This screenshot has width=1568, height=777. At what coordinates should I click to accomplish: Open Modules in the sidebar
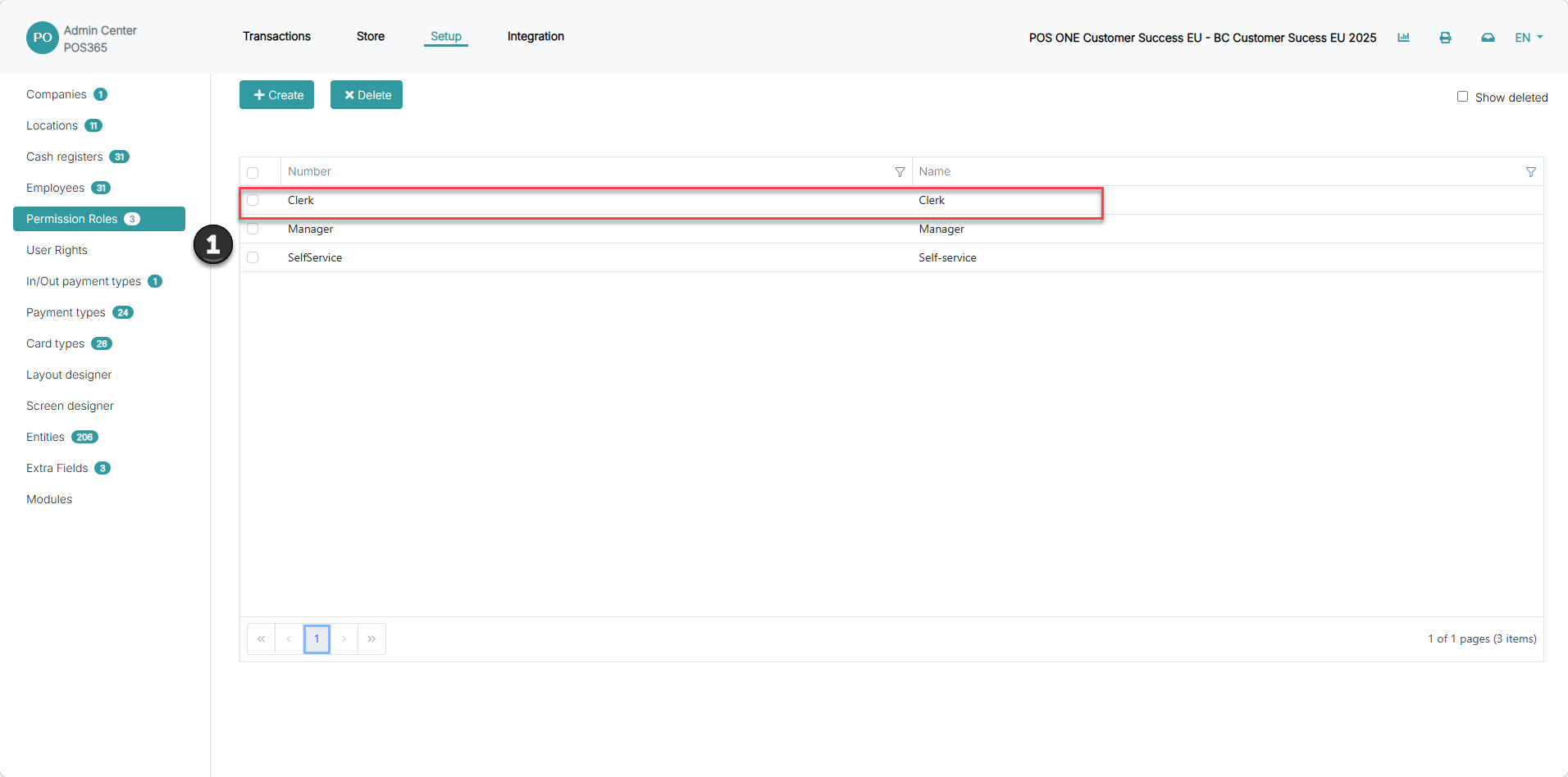[49, 499]
